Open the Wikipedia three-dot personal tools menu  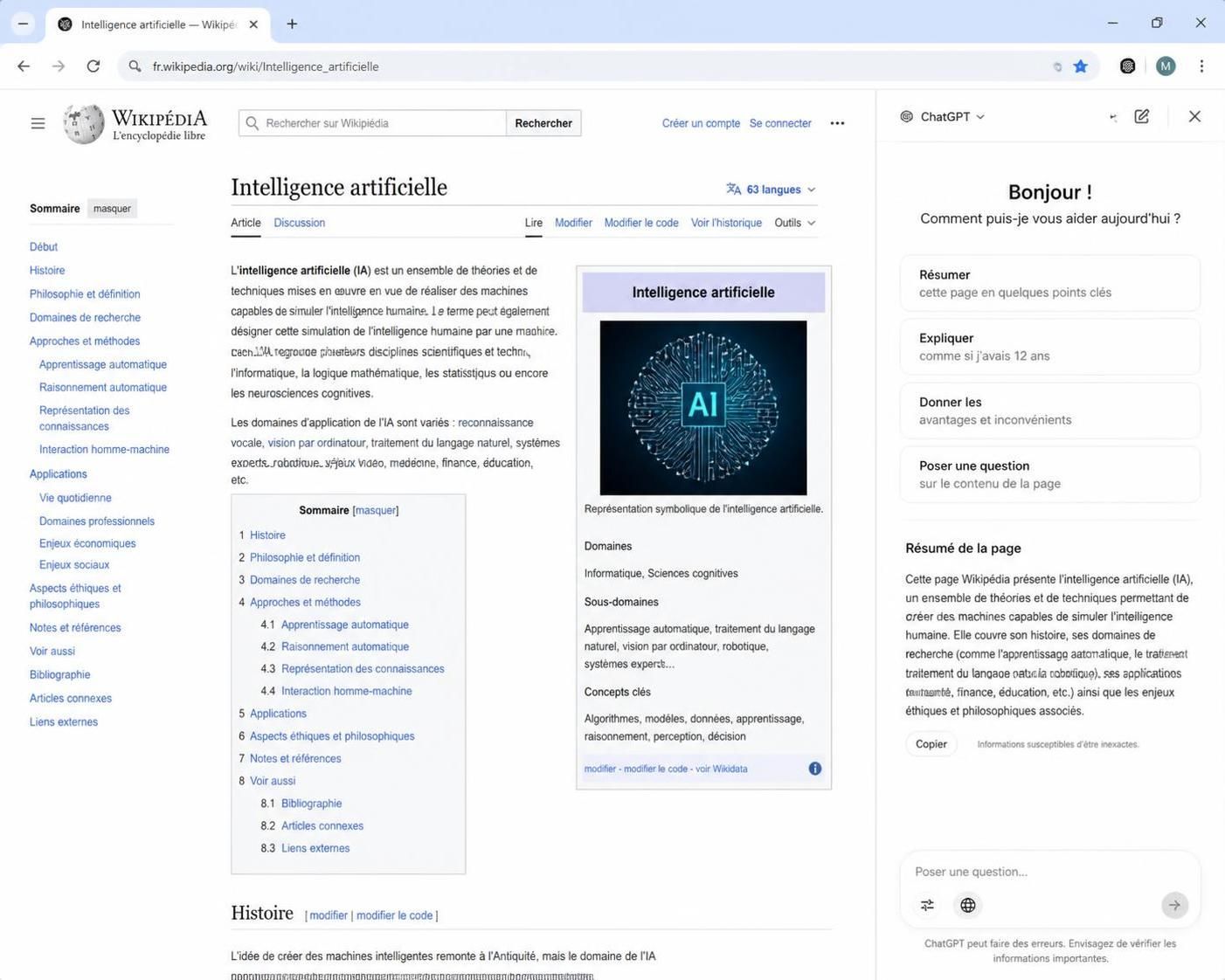coord(837,123)
